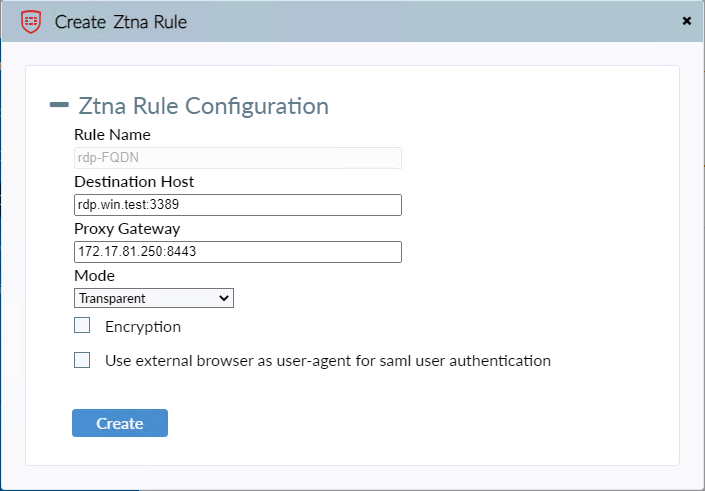Click the Encryption label text
This screenshot has width=705, height=491.
[143, 327]
